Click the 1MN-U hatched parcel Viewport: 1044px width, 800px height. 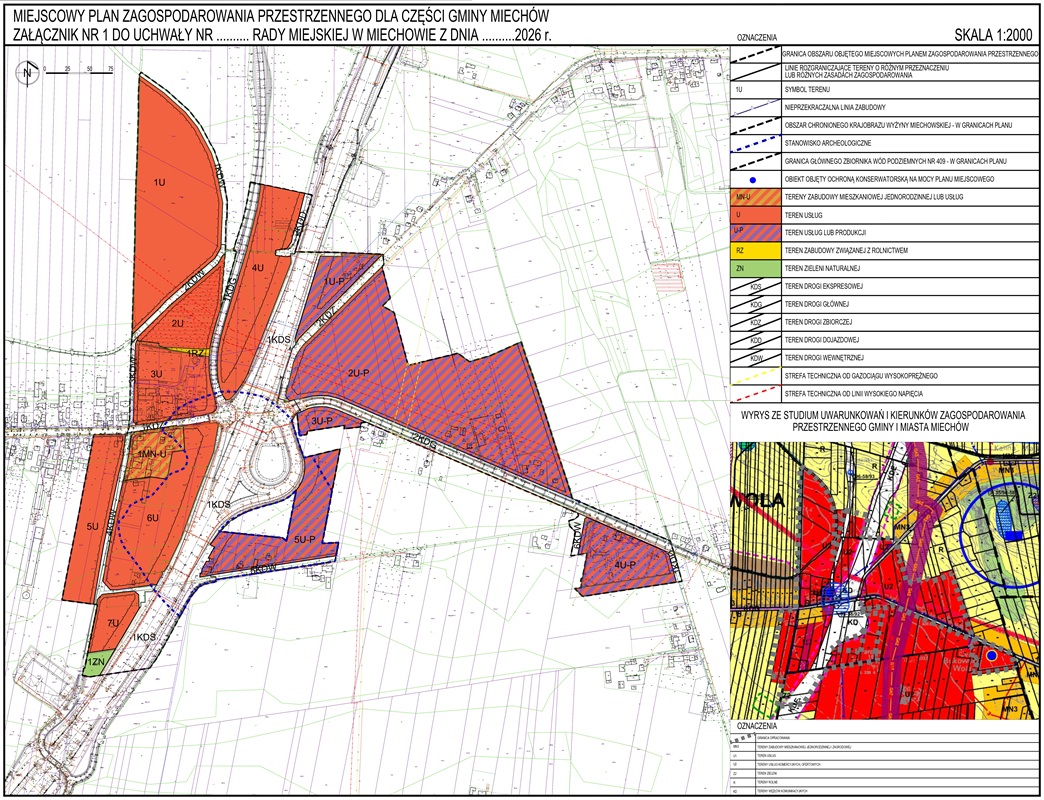click(x=152, y=455)
